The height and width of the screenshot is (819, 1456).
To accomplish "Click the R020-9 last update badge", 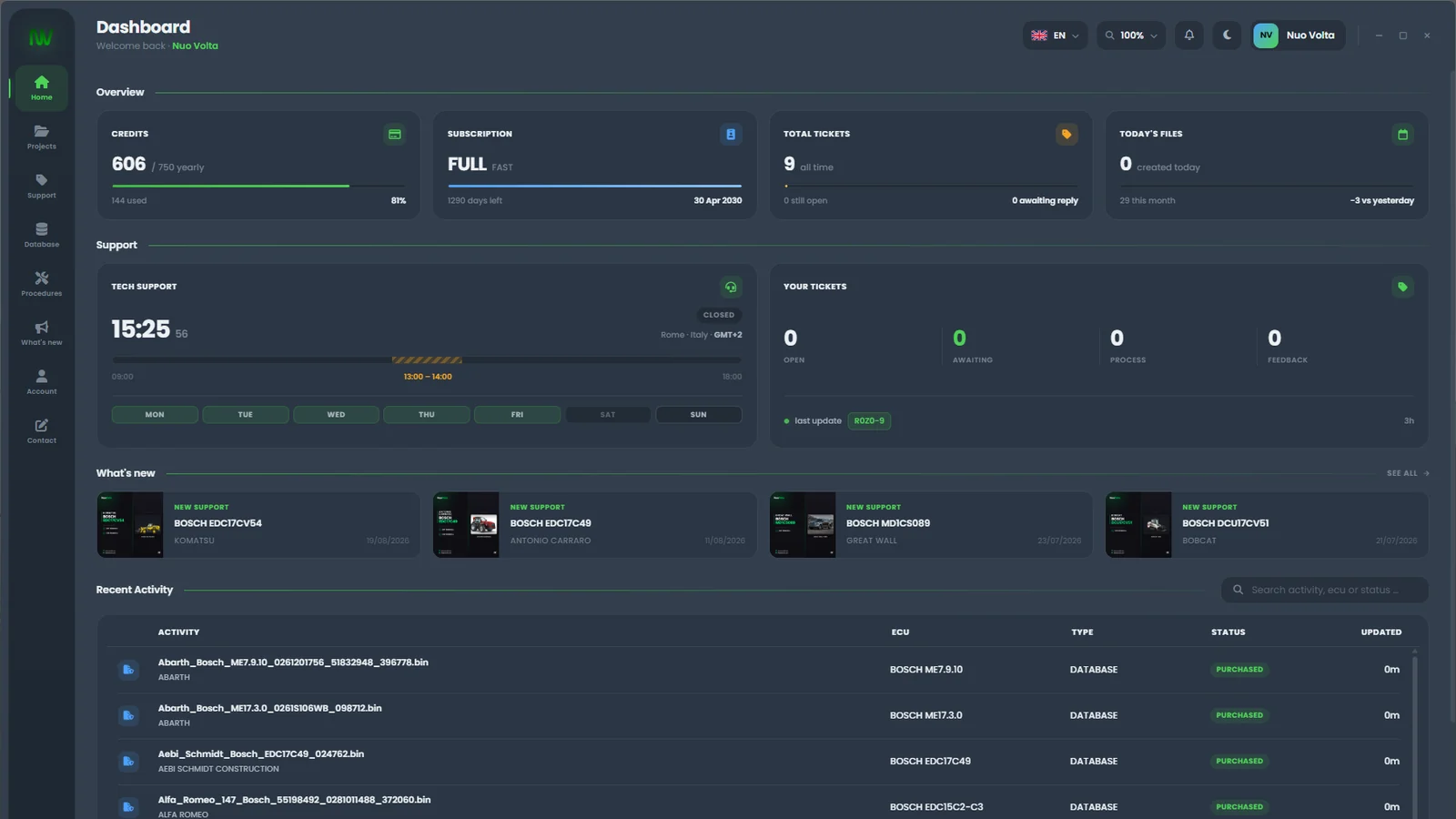I will coord(869,421).
